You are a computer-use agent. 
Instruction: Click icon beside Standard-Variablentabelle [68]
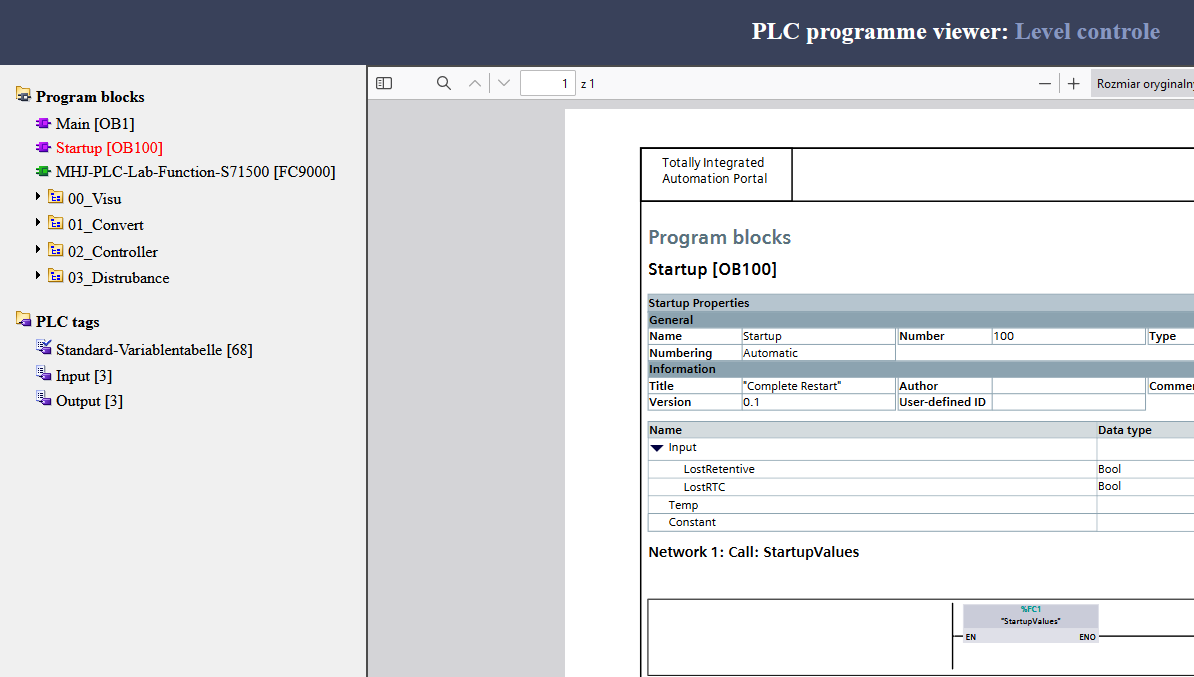click(x=43, y=347)
